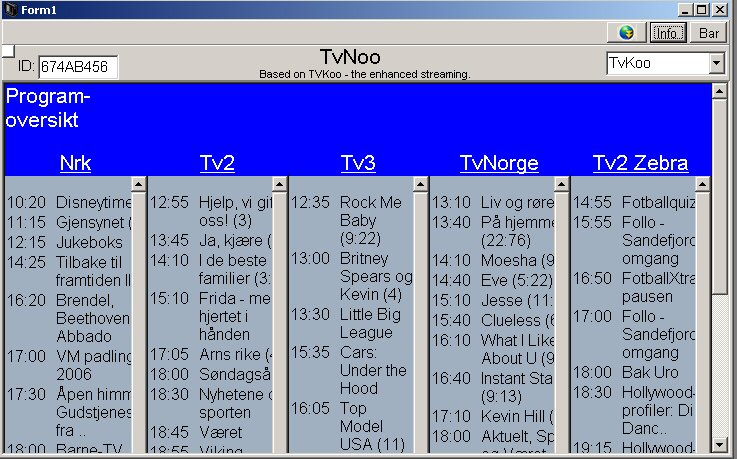Select the 13:10 Liv og røre entry
This screenshot has width=737, height=459.
point(493,202)
